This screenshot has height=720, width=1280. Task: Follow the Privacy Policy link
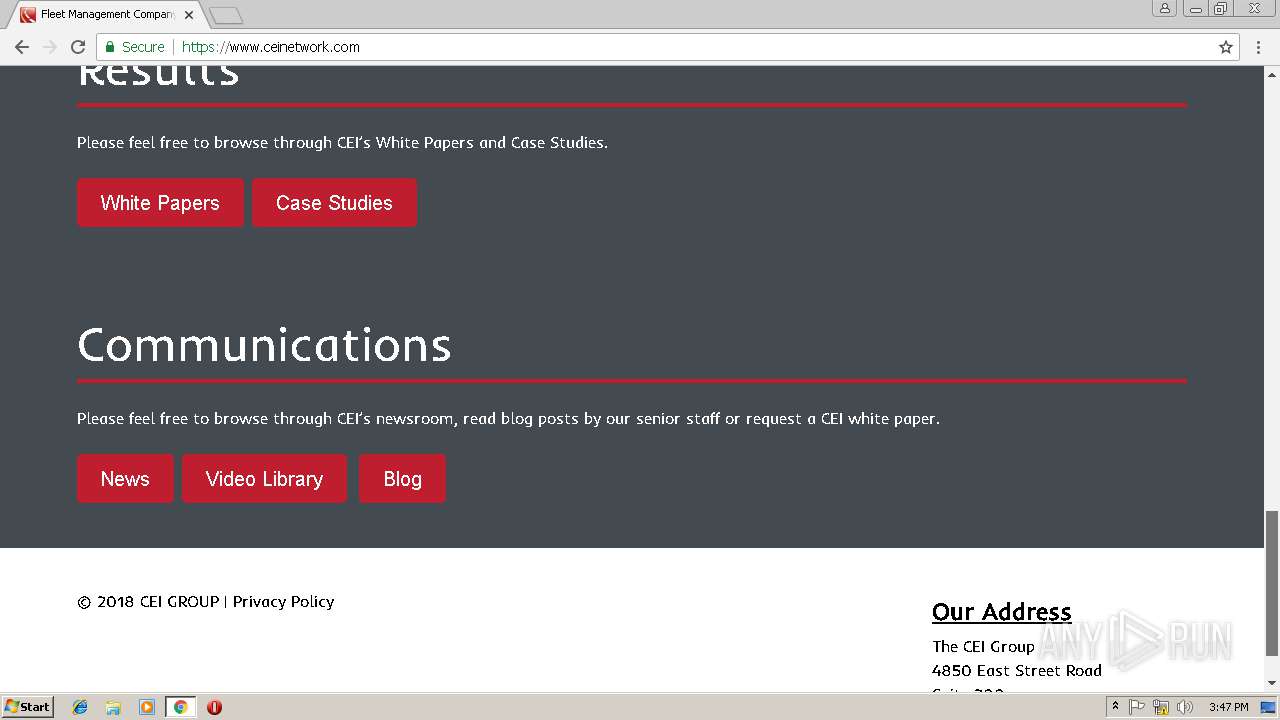click(283, 601)
